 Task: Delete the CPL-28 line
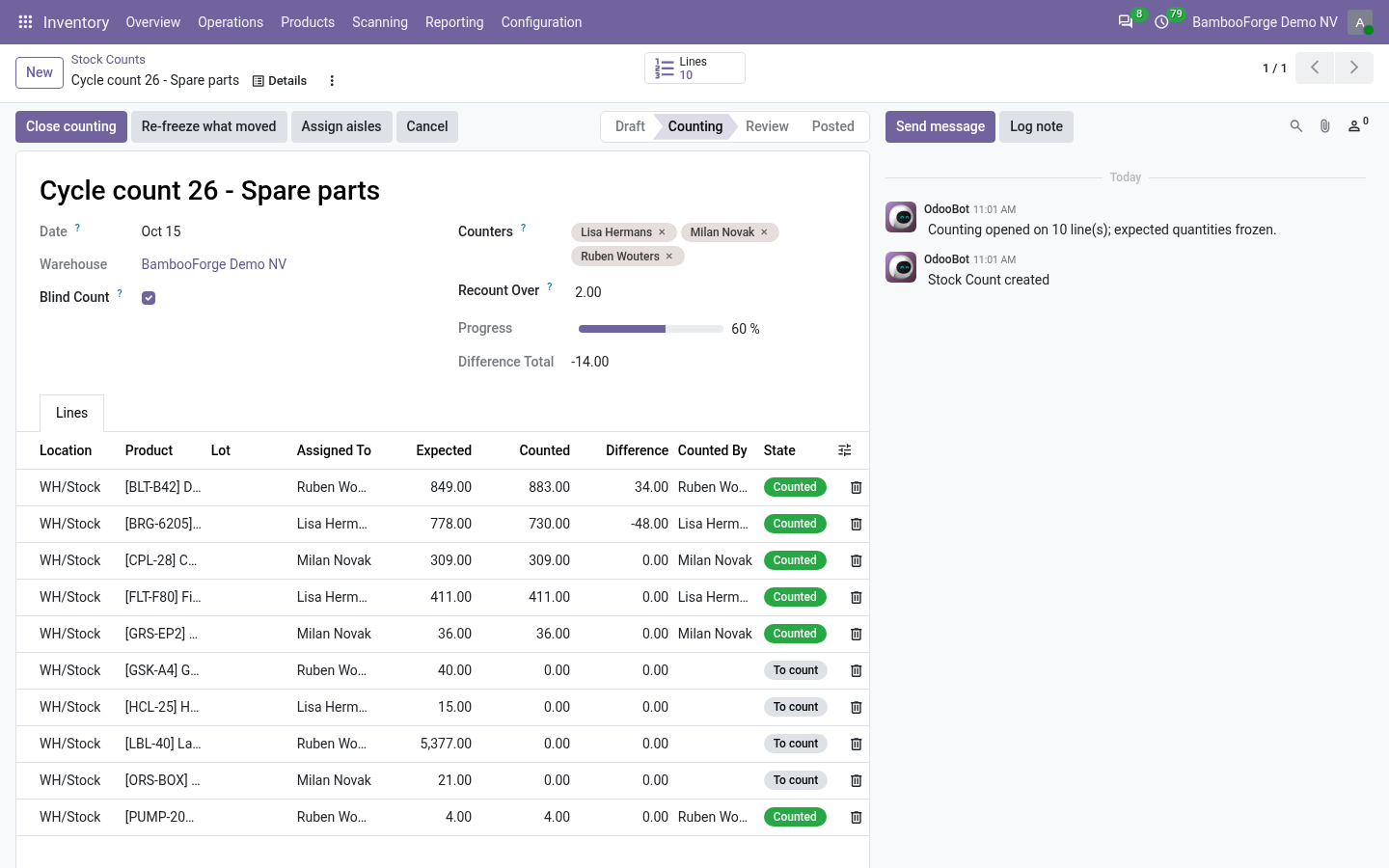856,561
